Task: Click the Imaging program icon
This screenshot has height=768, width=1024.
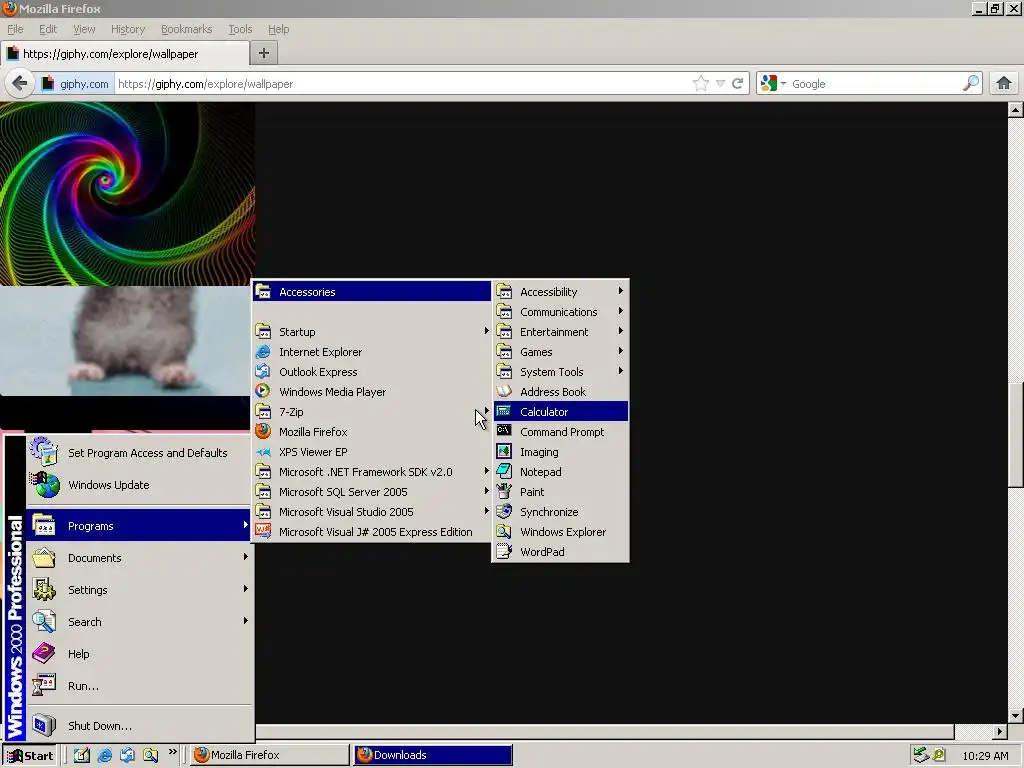Action: click(504, 451)
